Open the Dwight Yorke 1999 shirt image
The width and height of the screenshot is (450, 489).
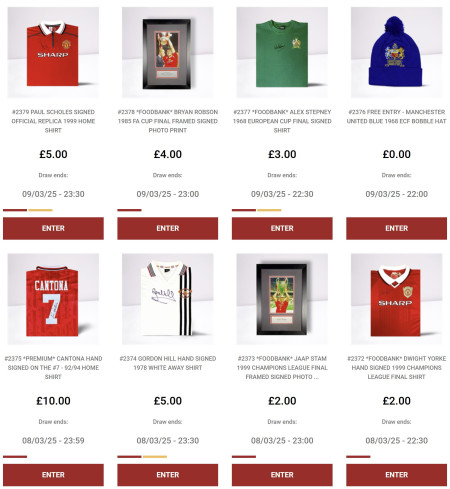[396, 299]
